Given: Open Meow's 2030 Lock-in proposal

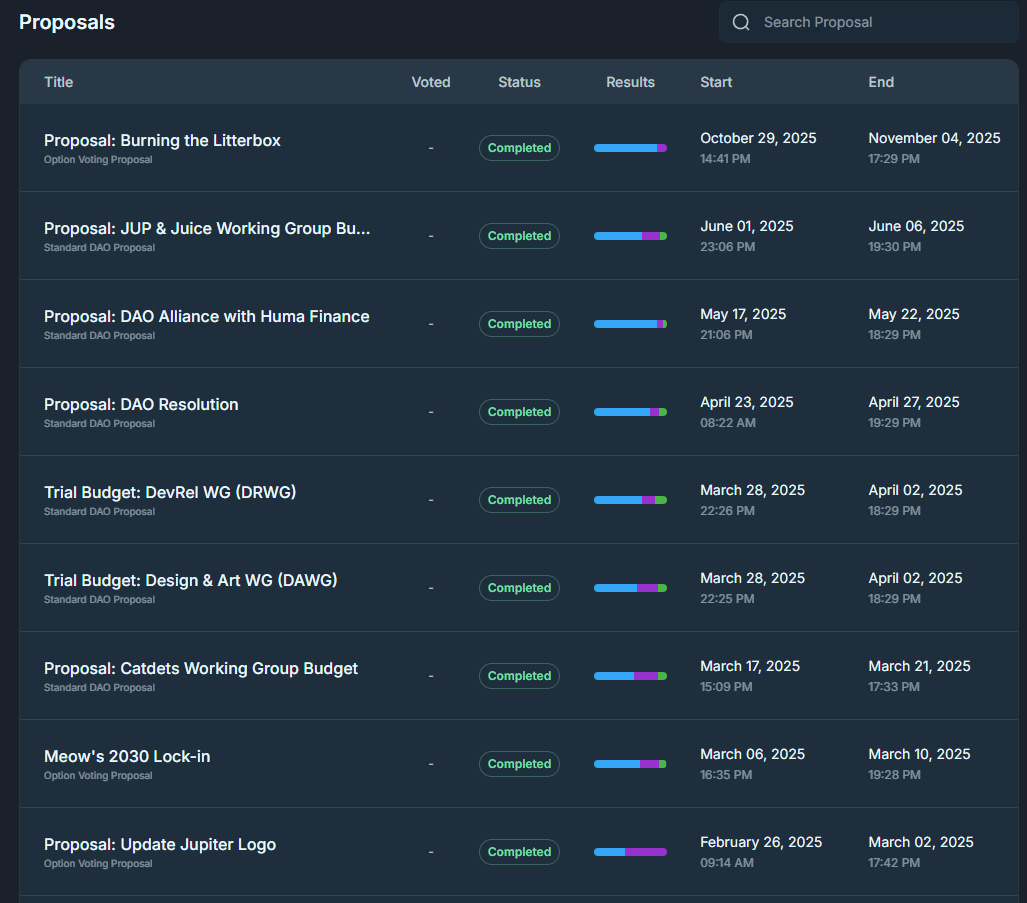Looking at the screenshot, I should pyautogui.click(x=127, y=757).
